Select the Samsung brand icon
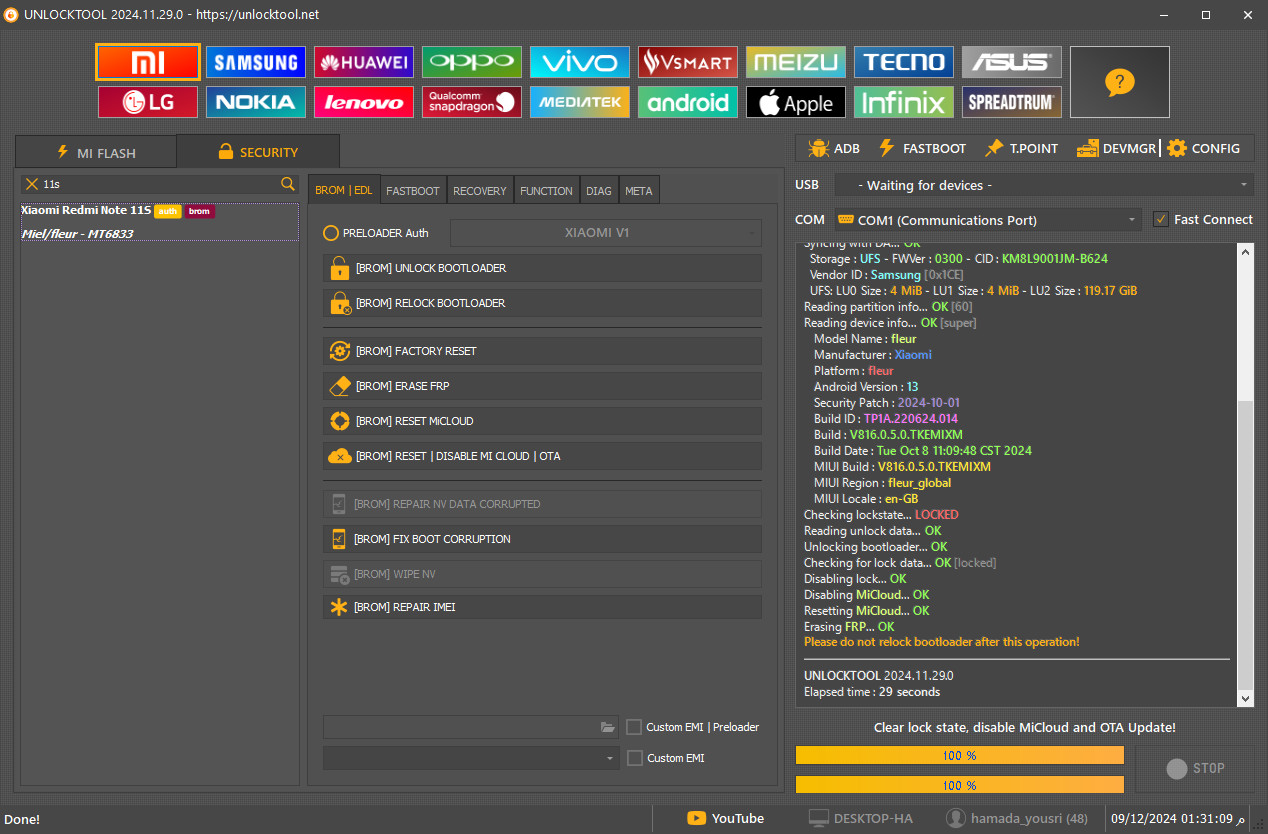Screen dimensions: 1268x834 coord(256,62)
